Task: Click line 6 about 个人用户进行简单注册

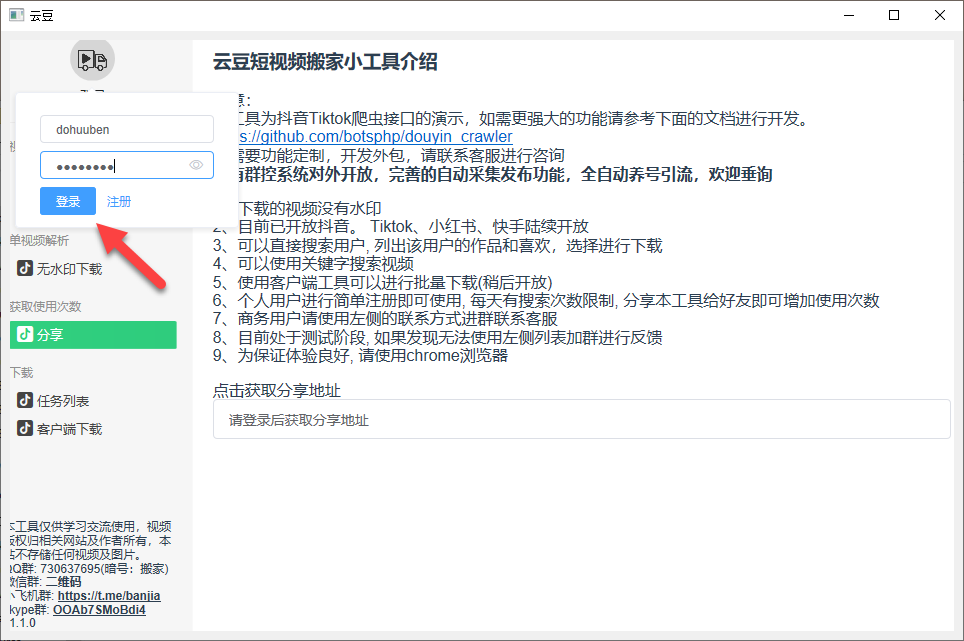Action: click(546, 301)
